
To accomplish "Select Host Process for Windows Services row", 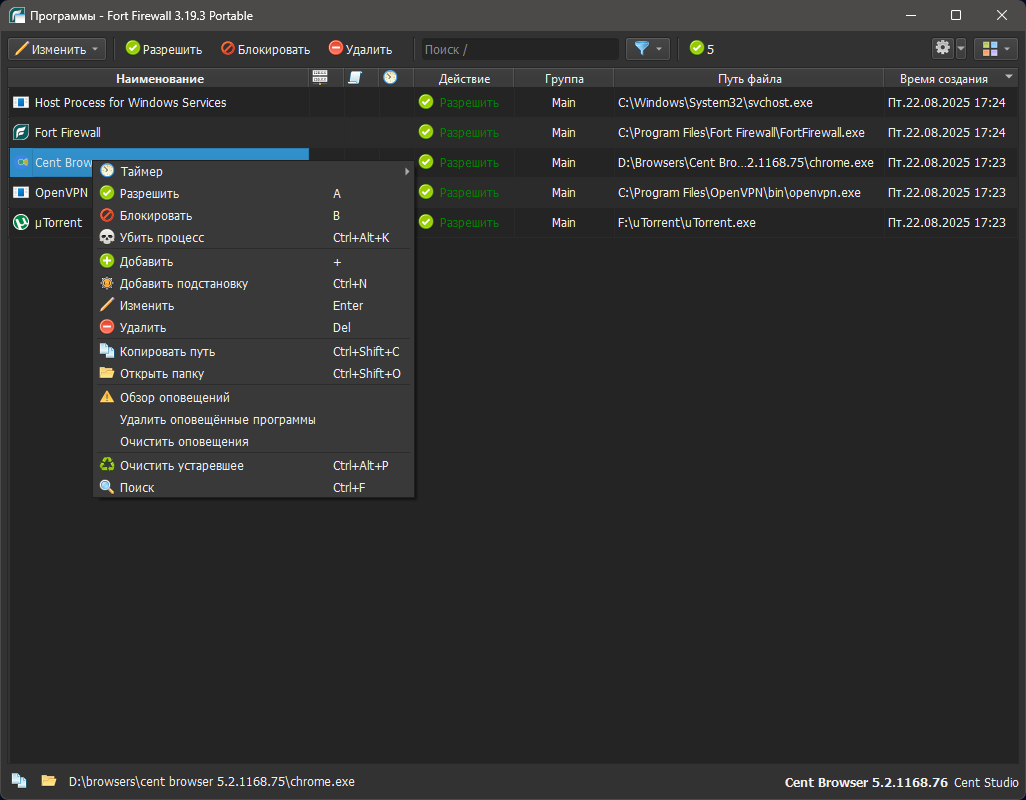I will coord(514,103).
